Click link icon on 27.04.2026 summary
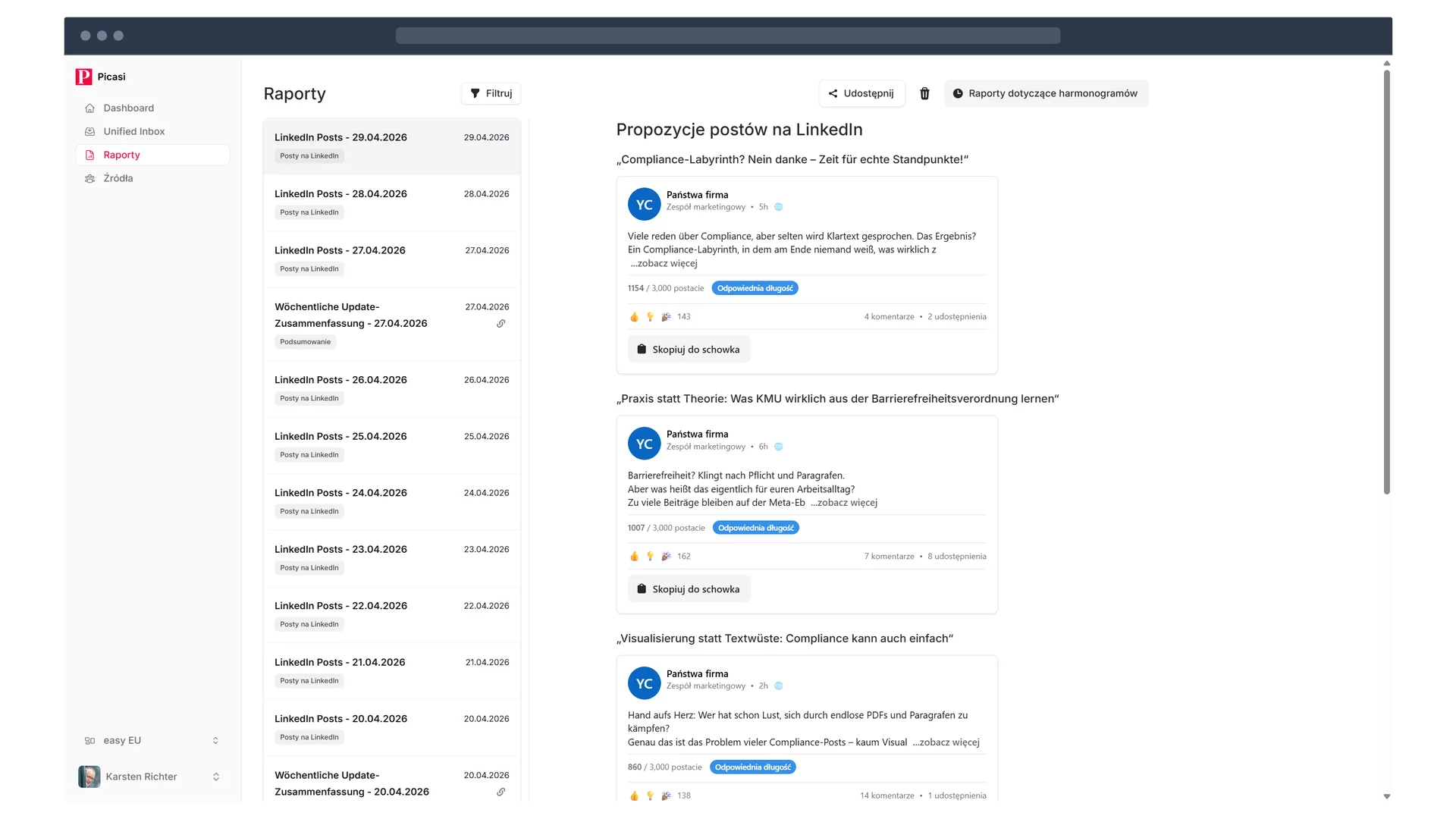Viewport: 1456px width, 819px height. tap(501, 324)
